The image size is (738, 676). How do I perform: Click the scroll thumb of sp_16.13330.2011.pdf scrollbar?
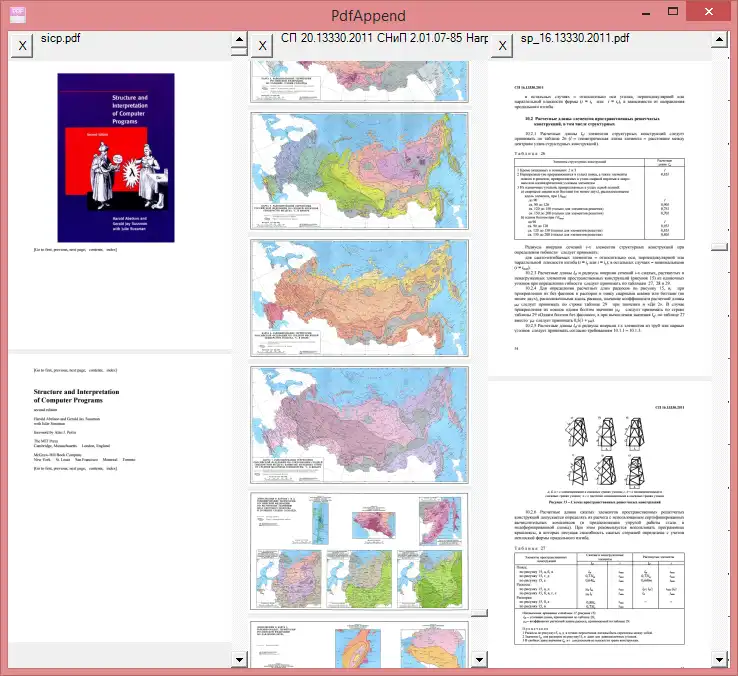719,247
